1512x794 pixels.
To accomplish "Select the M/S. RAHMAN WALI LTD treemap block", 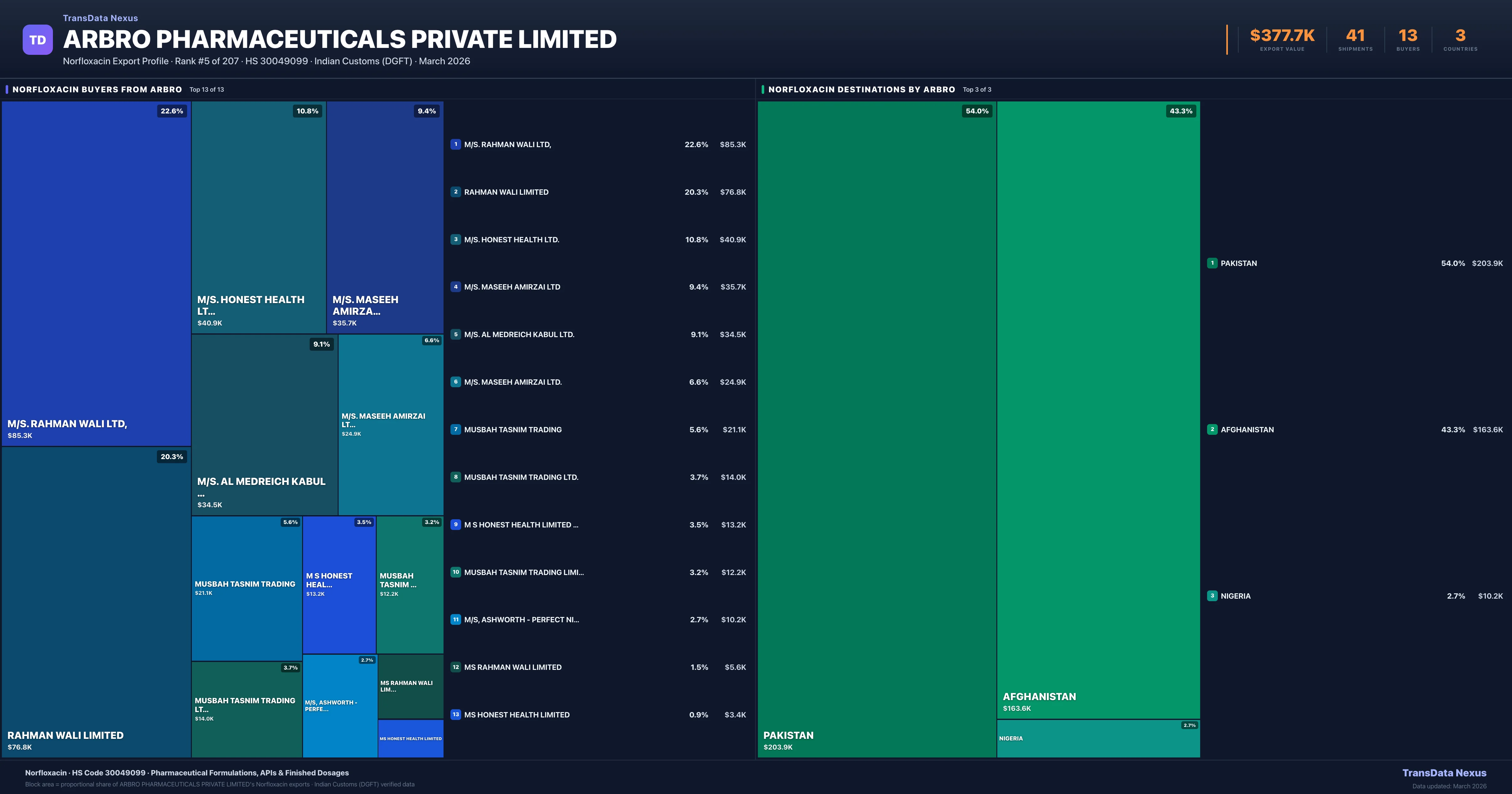I will pyautogui.click(x=96, y=274).
